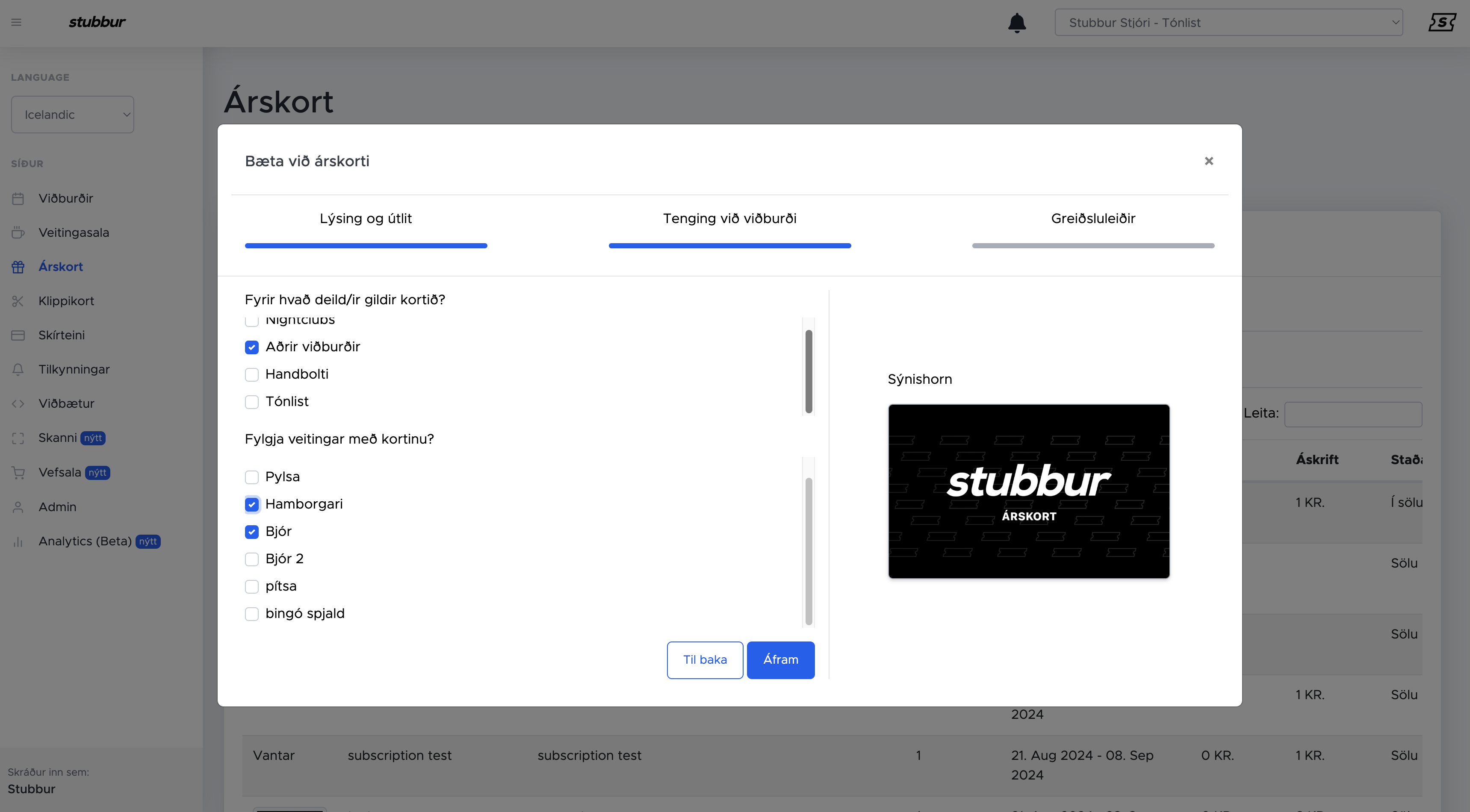
Task: Click the Skírteini card icon
Action: [x=18, y=335]
